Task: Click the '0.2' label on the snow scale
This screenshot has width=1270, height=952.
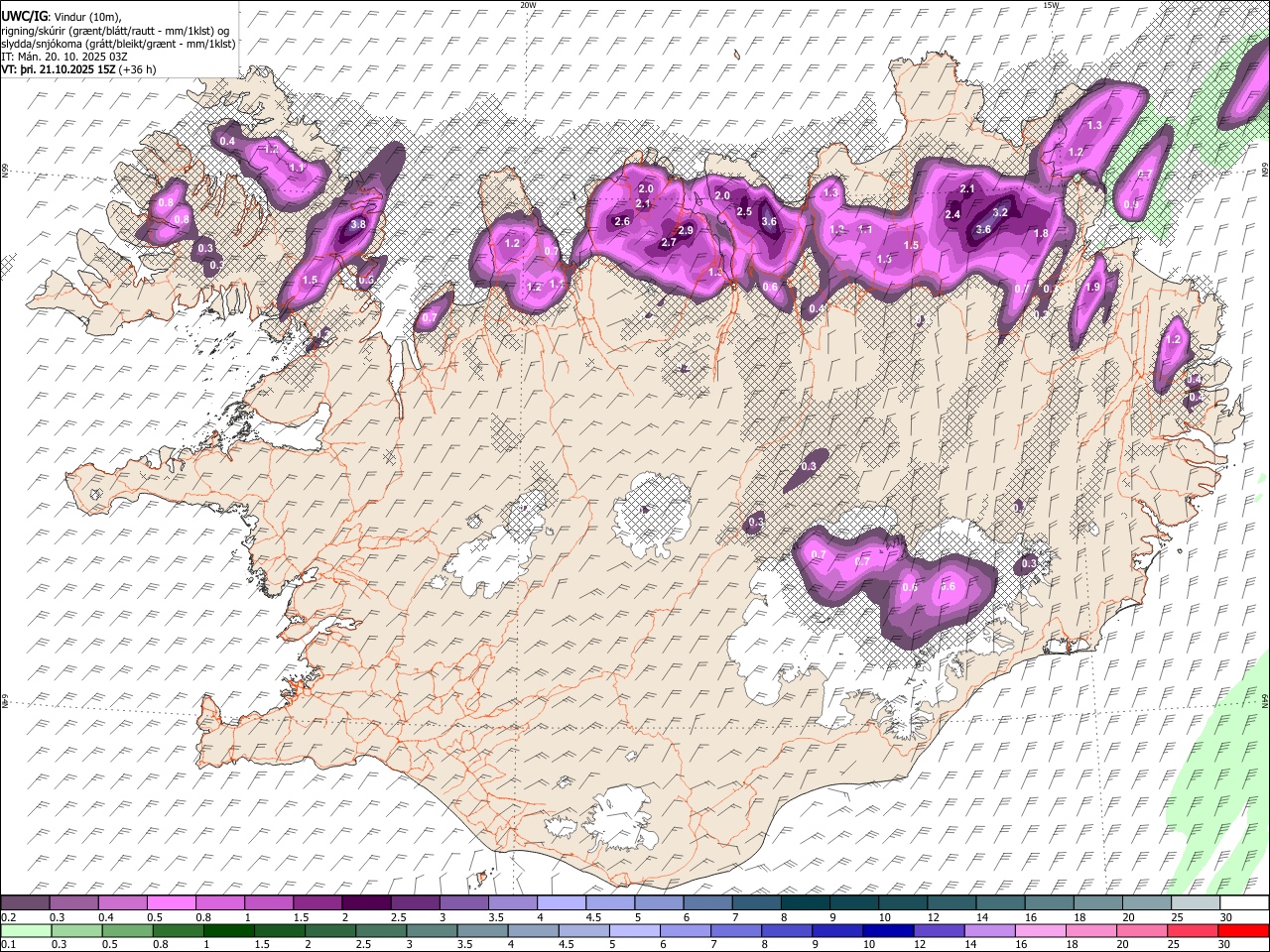Action: point(8,917)
